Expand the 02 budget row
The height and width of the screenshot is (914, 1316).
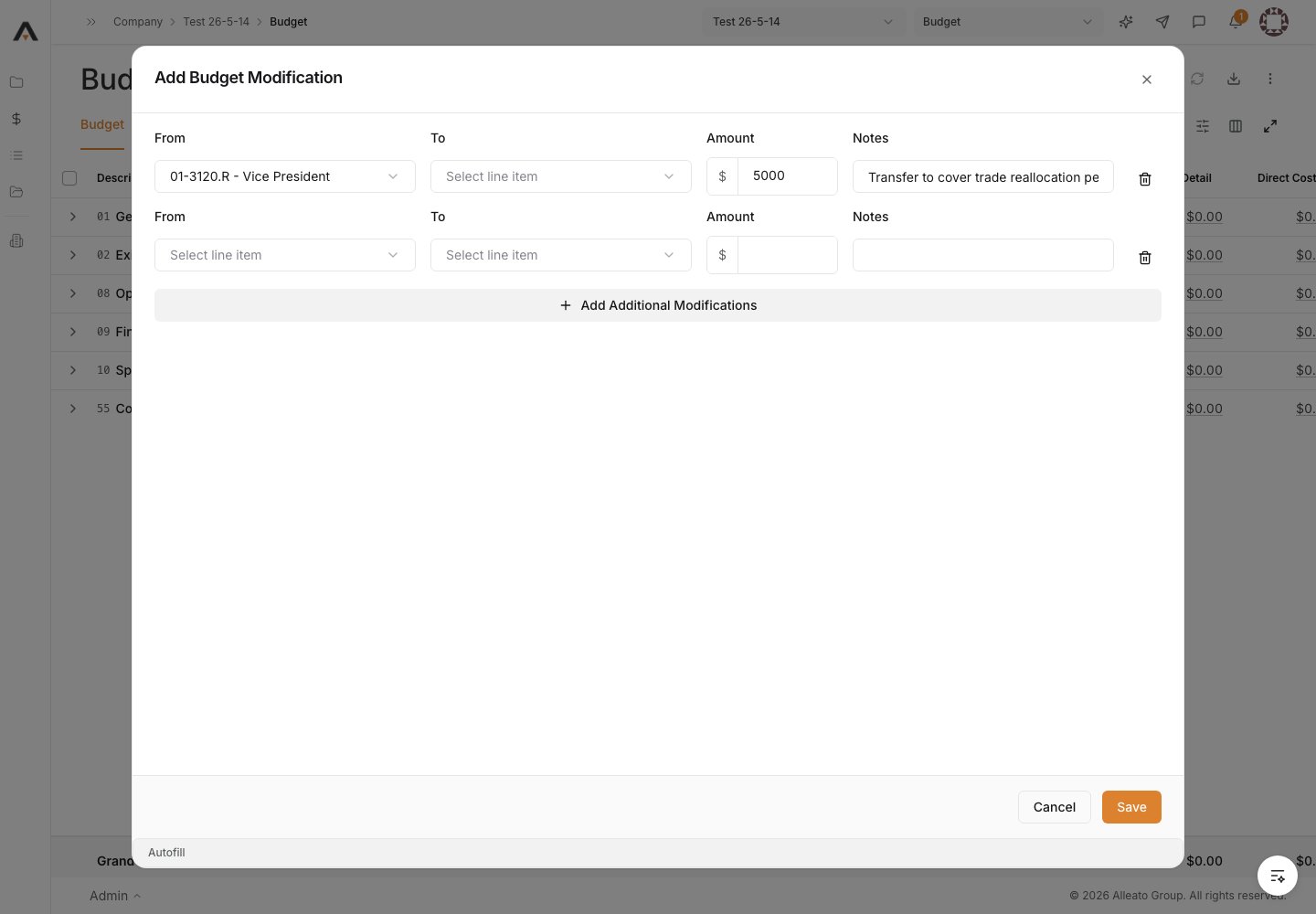[73, 255]
